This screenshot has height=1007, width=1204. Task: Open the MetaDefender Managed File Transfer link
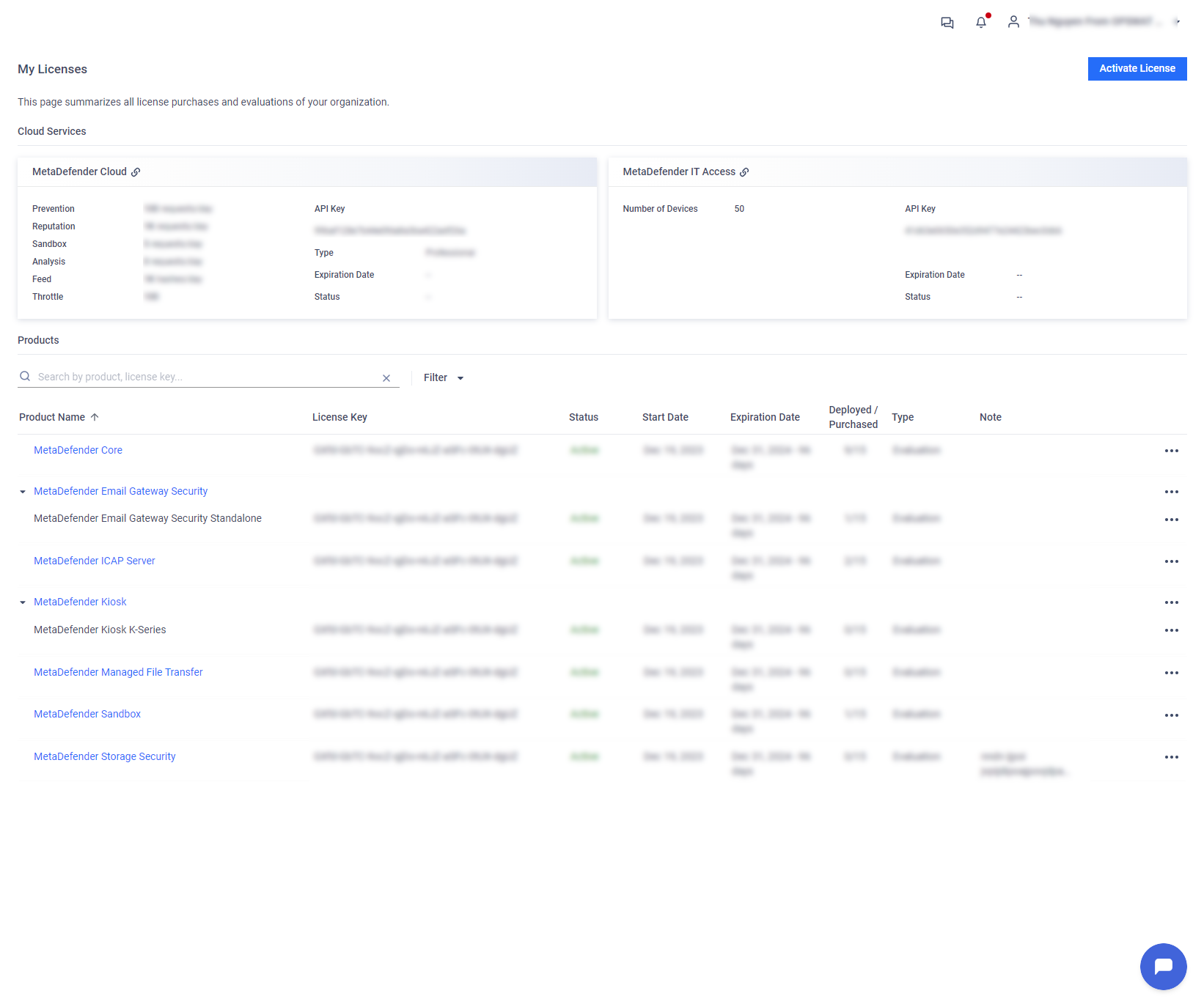(118, 672)
